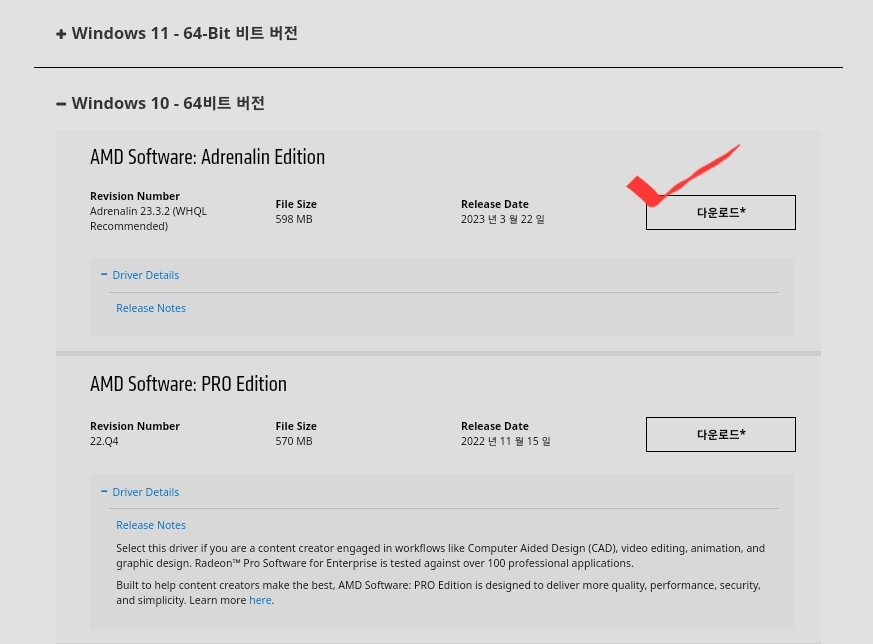Collapse Driver Details under Adrenalin Edition

tap(140, 275)
